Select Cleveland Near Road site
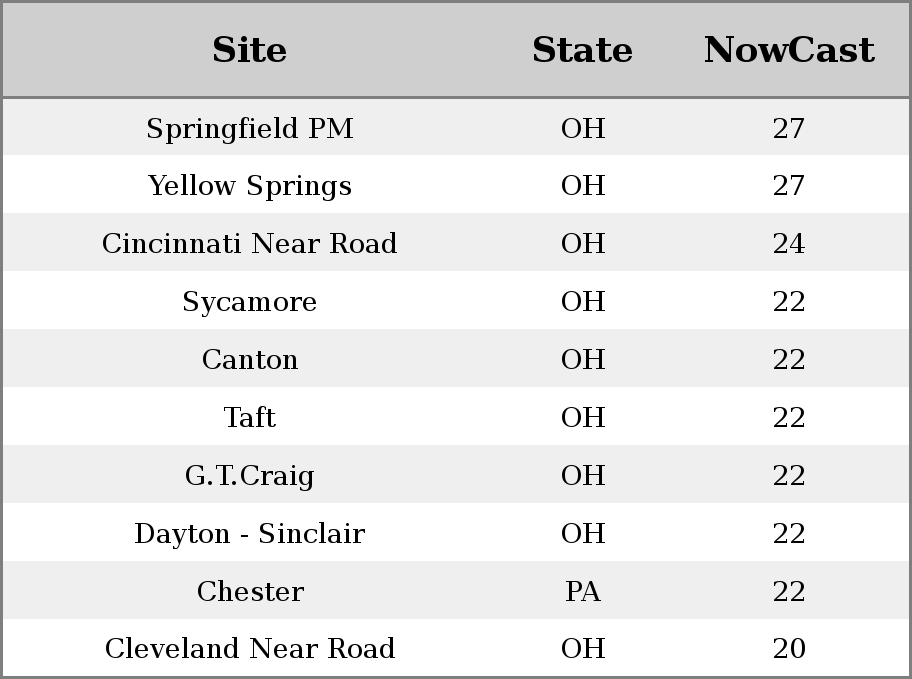Screen dimensions: 912x679 point(250,648)
